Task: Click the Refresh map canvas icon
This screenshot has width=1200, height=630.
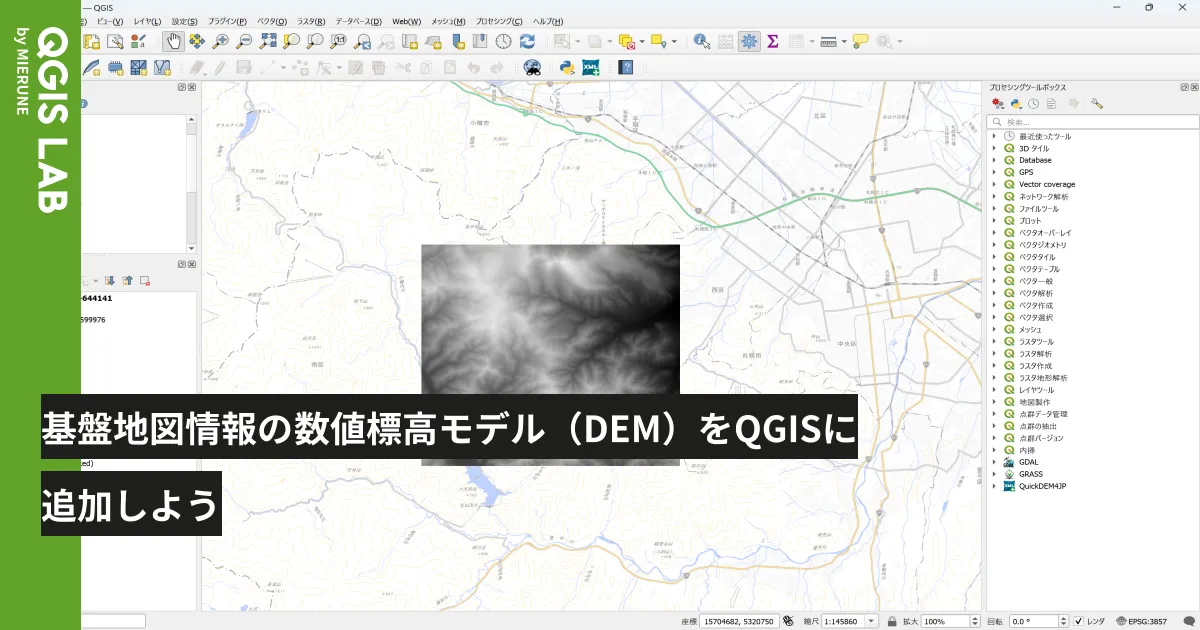Action: (528, 42)
